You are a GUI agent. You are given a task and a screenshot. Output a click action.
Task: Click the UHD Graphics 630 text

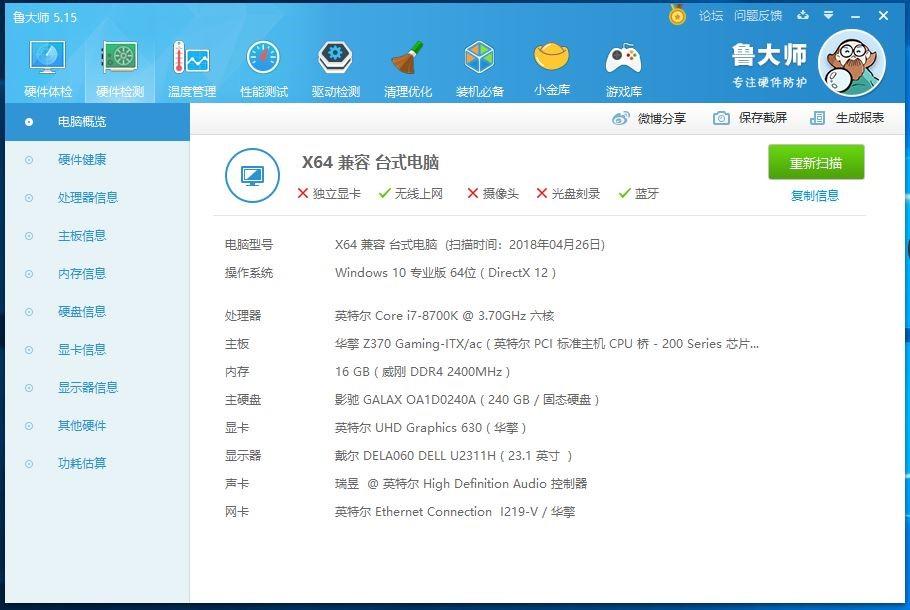tap(430, 428)
